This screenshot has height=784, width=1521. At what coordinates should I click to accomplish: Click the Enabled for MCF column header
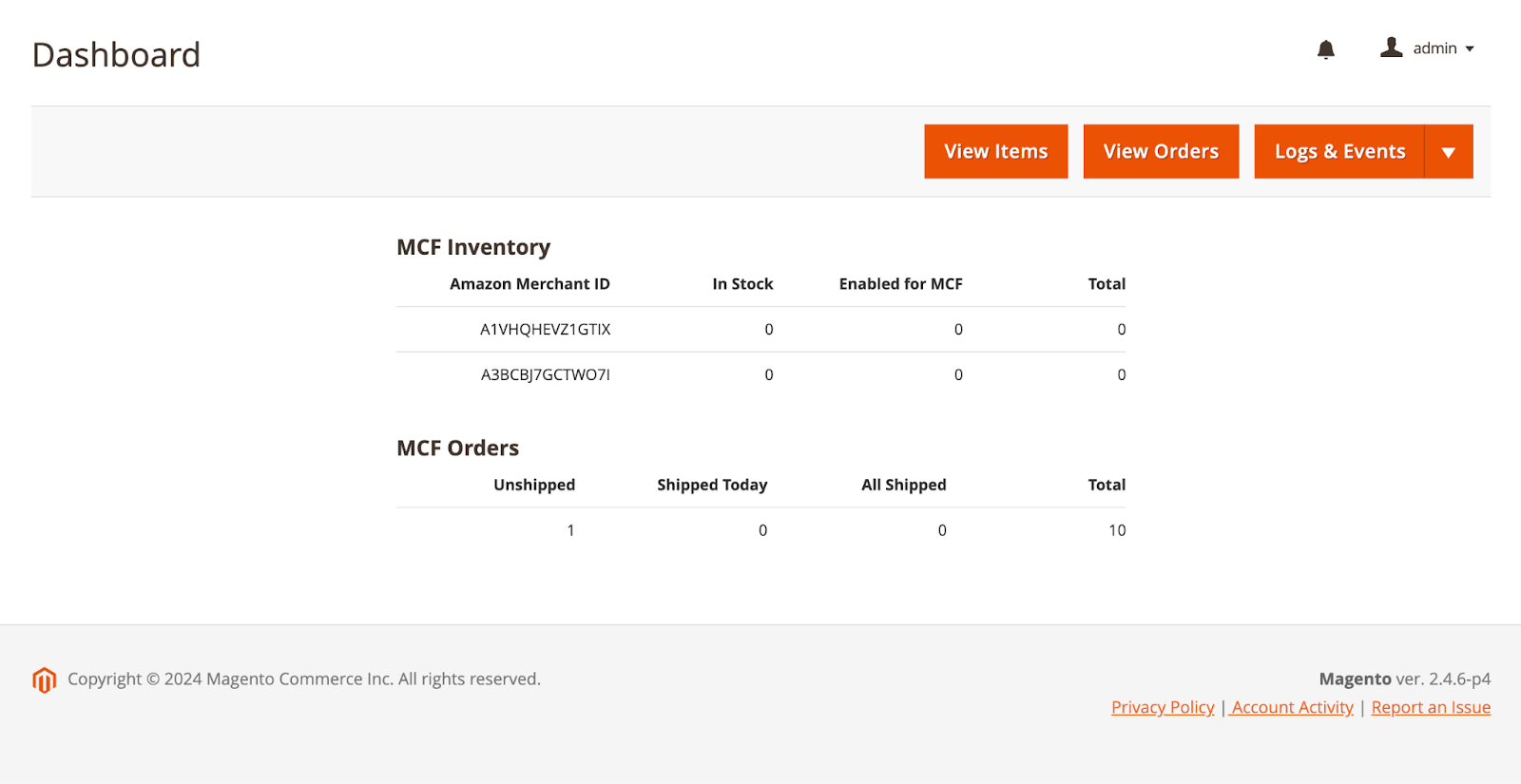pyautogui.click(x=900, y=284)
